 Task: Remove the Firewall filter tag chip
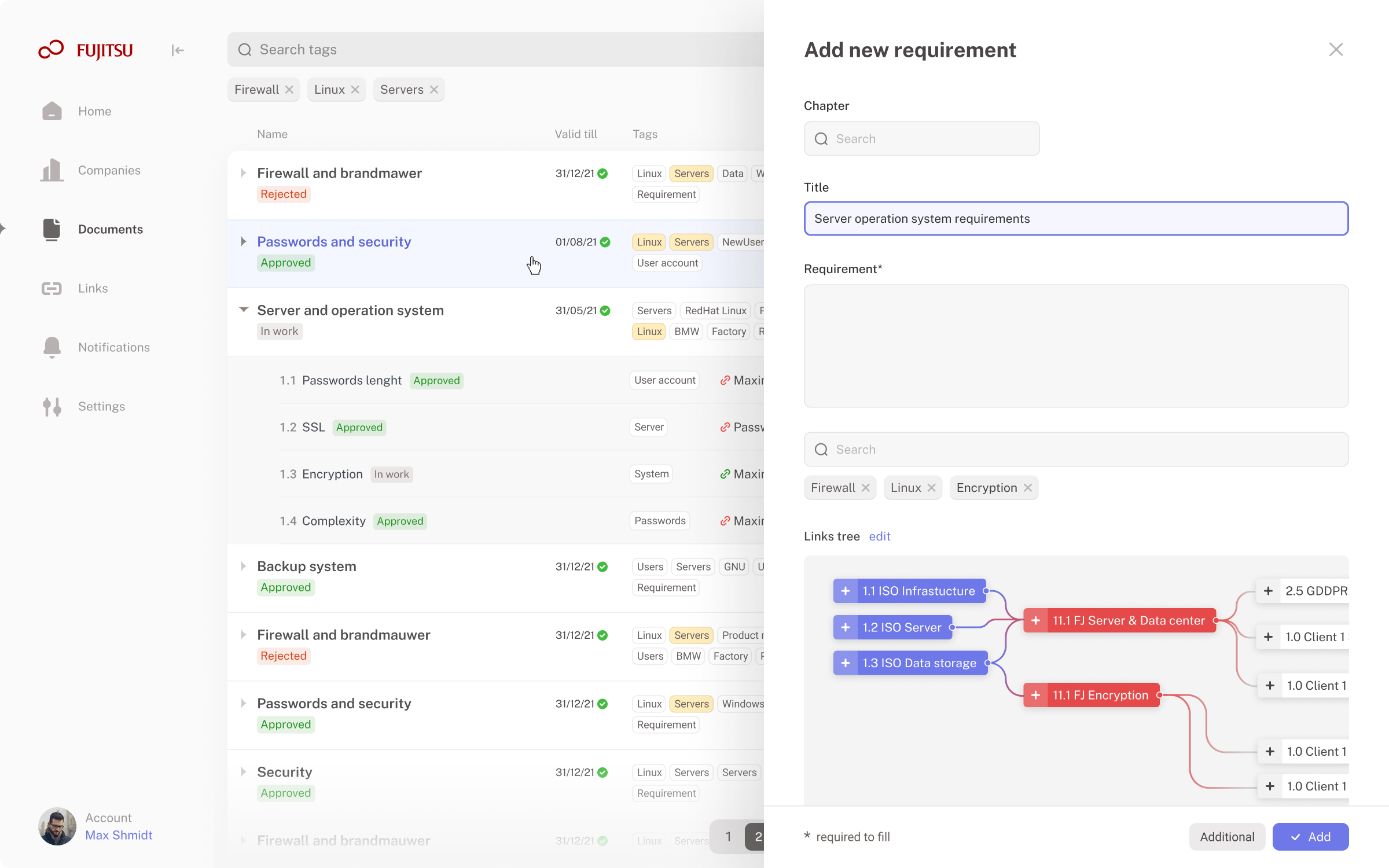pos(289,90)
